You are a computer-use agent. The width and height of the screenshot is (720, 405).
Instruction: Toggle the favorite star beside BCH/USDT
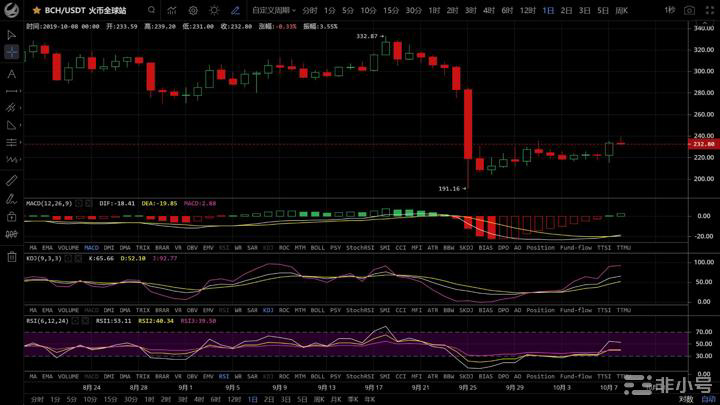pos(37,10)
